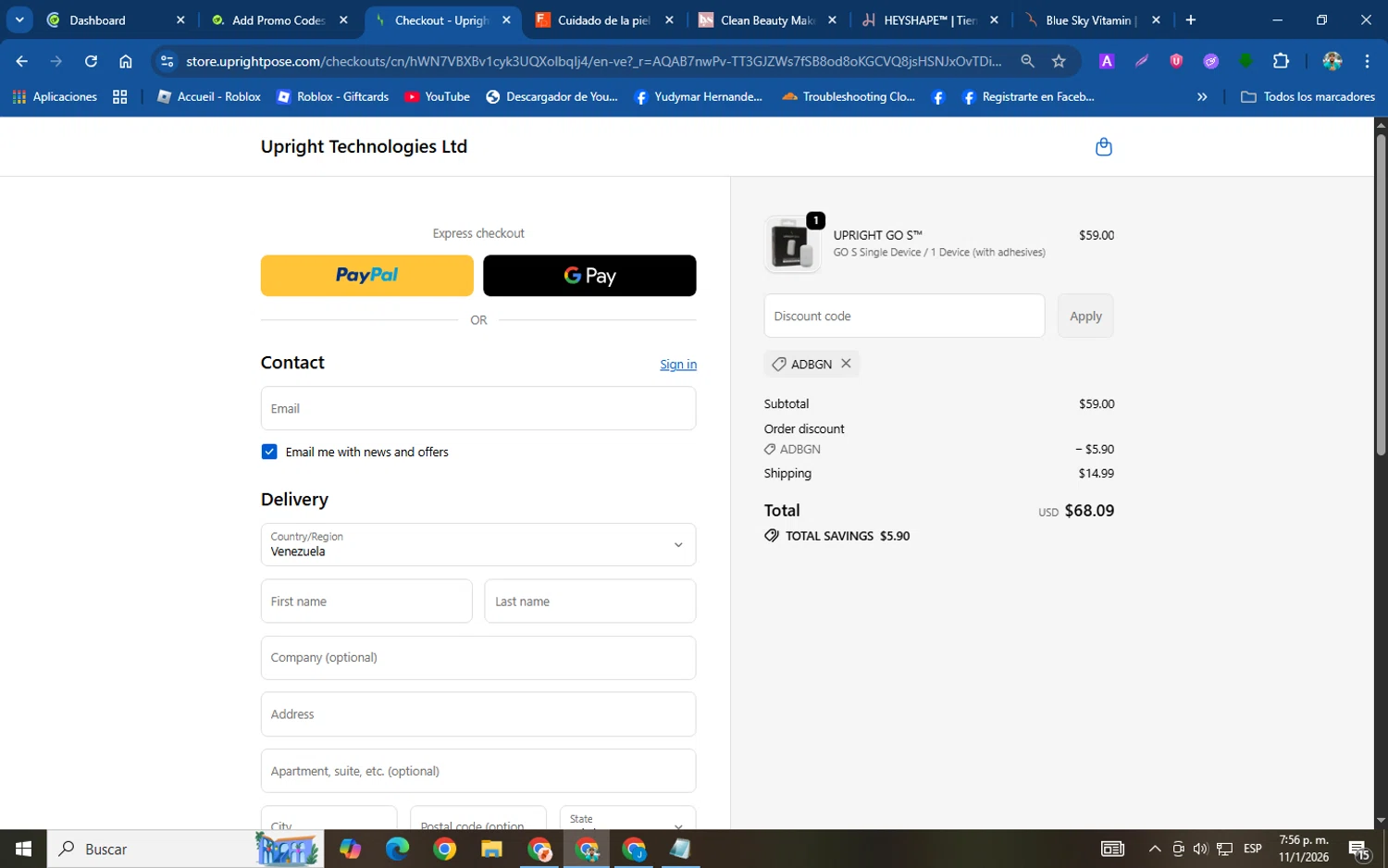The image size is (1388, 868).
Task: Open the Roblox - Giftcards bookmark
Action: (x=333, y=96)
